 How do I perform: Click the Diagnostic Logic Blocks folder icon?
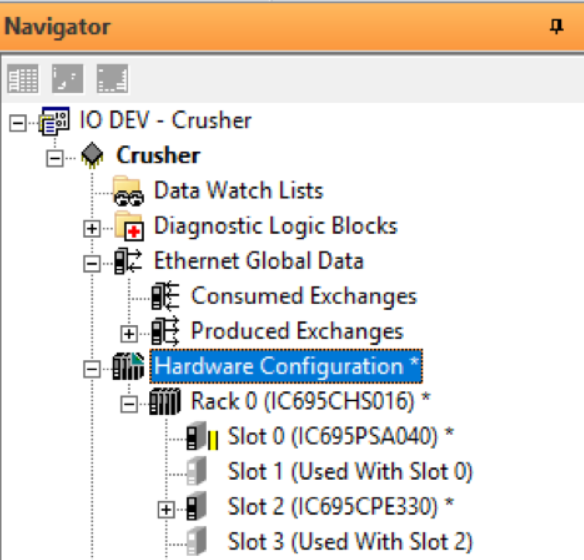[129, 226]
